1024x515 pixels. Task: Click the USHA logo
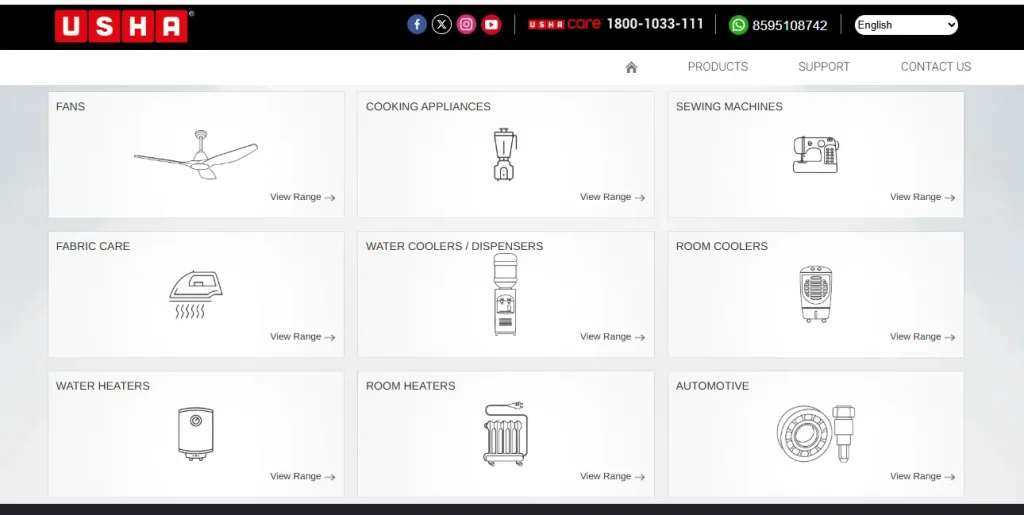click(123, 26)
